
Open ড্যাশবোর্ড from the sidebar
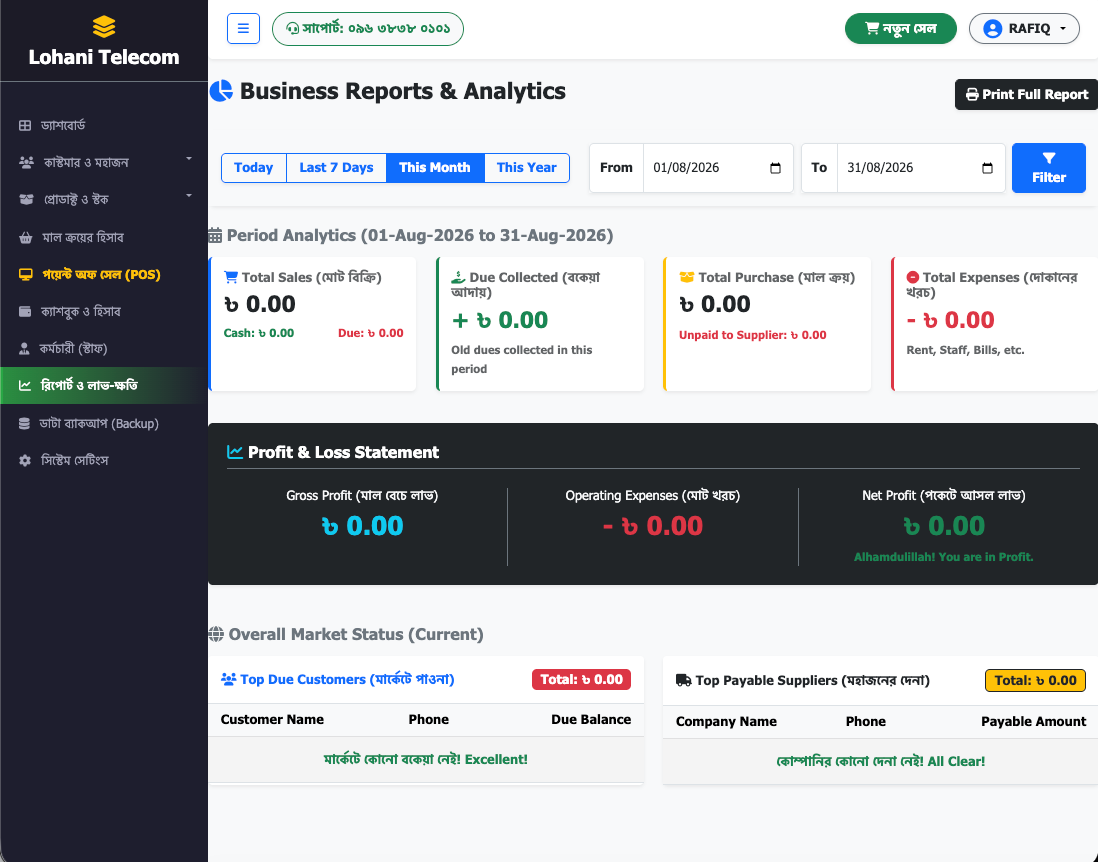(104, 125)
